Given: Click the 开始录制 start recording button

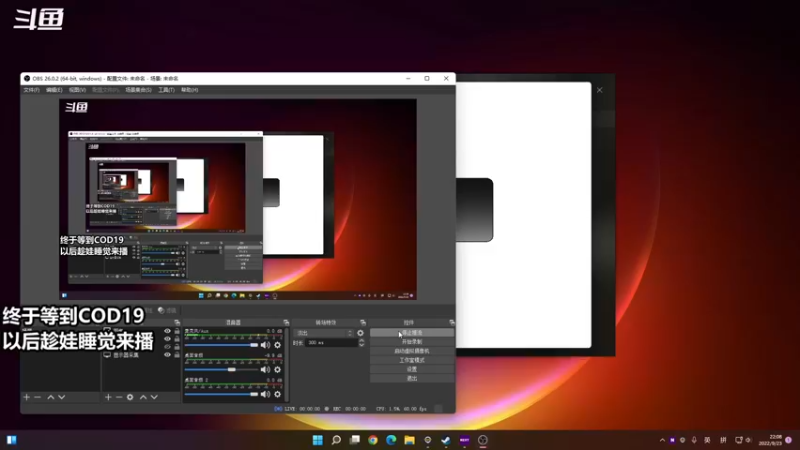Looking at the screenshot, I should tap(412, 342).
